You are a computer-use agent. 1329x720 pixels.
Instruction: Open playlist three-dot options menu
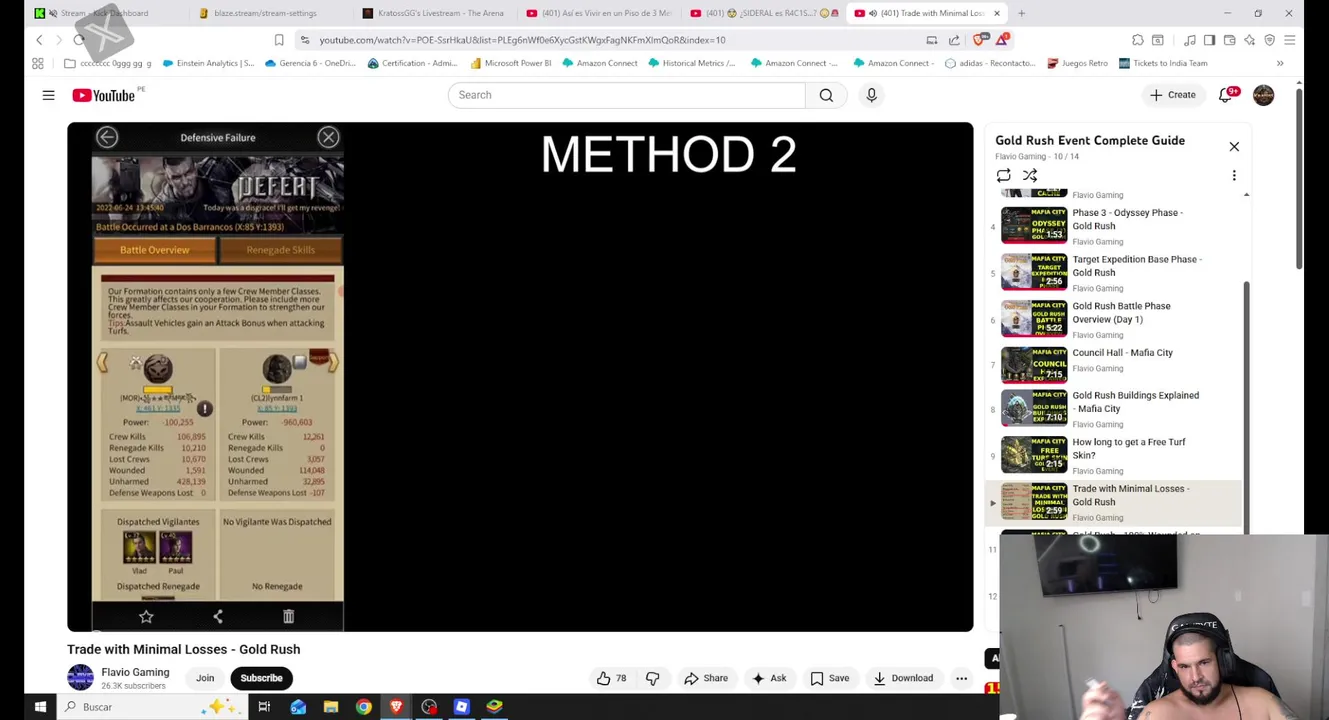1234,176
